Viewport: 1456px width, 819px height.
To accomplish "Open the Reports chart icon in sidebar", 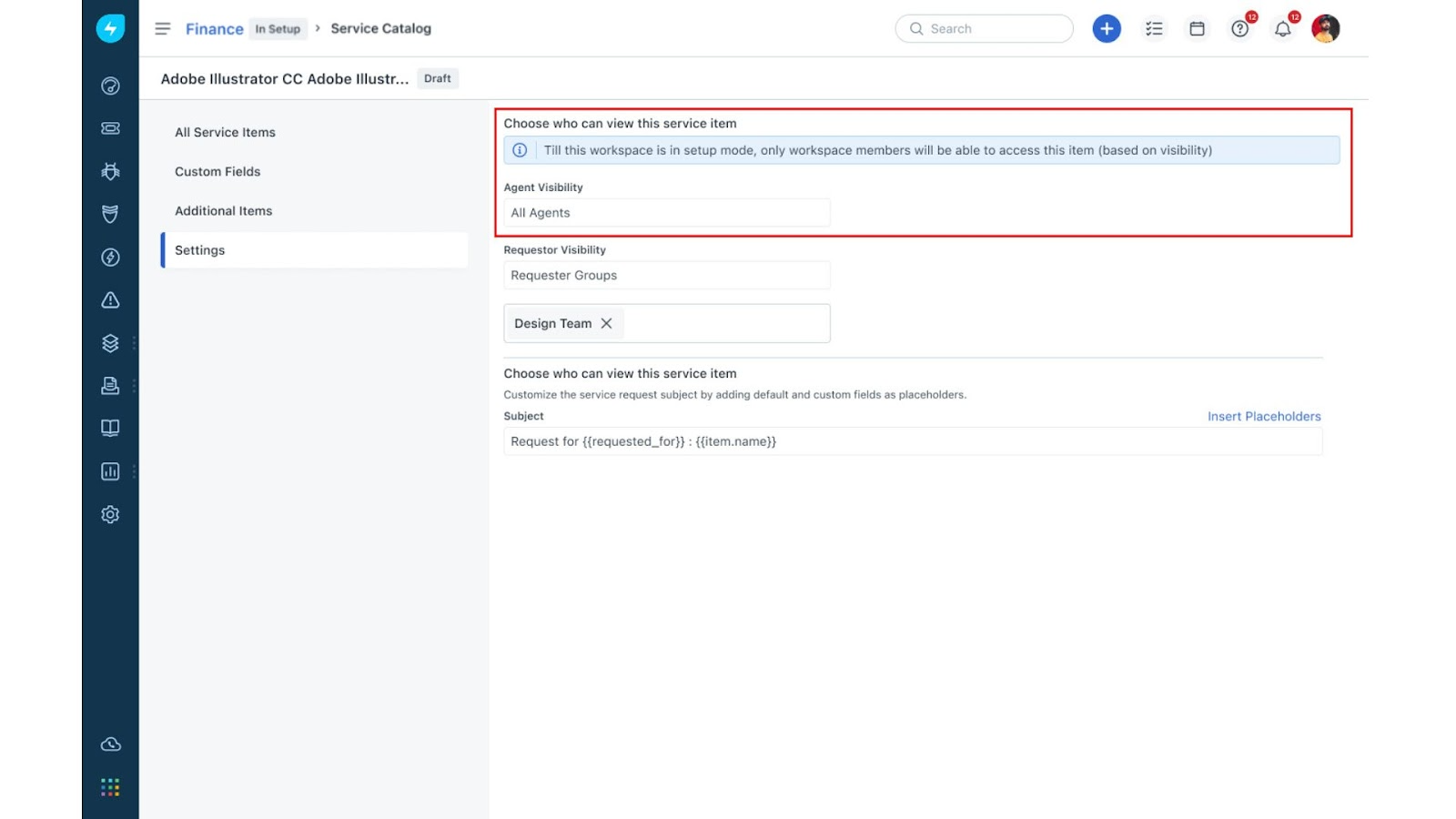I will 110,471.
